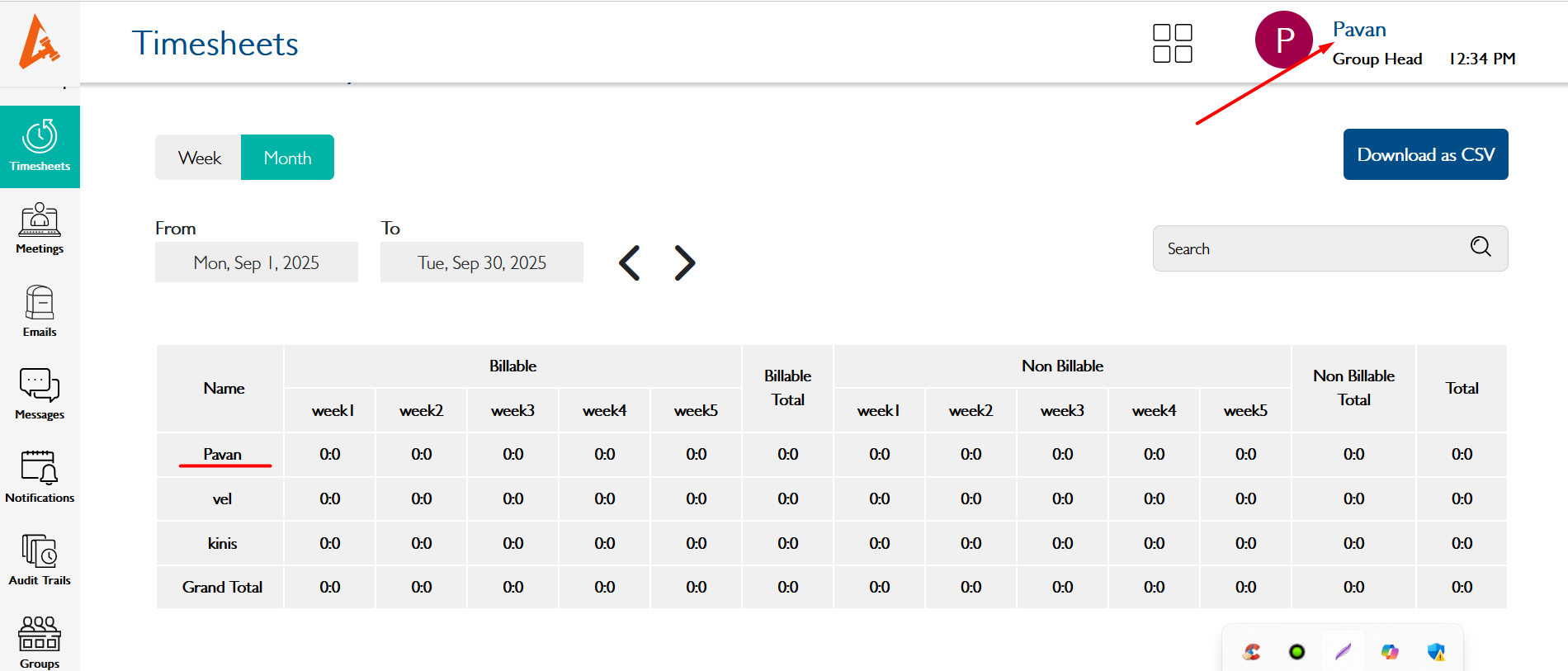This screenshot has height=671, width=1568.
Task: Open the Groups section
Action: click(x=40, y=641)
